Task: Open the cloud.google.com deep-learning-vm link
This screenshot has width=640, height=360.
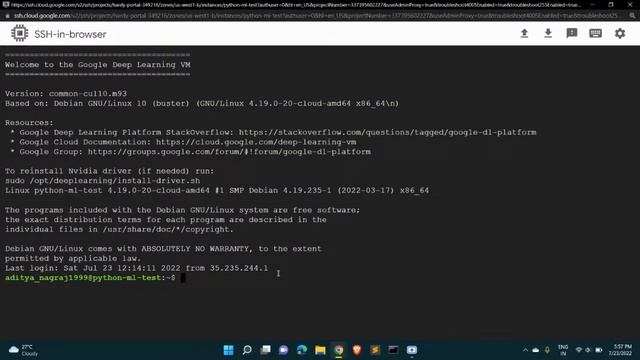Action: tap(256, 142)
